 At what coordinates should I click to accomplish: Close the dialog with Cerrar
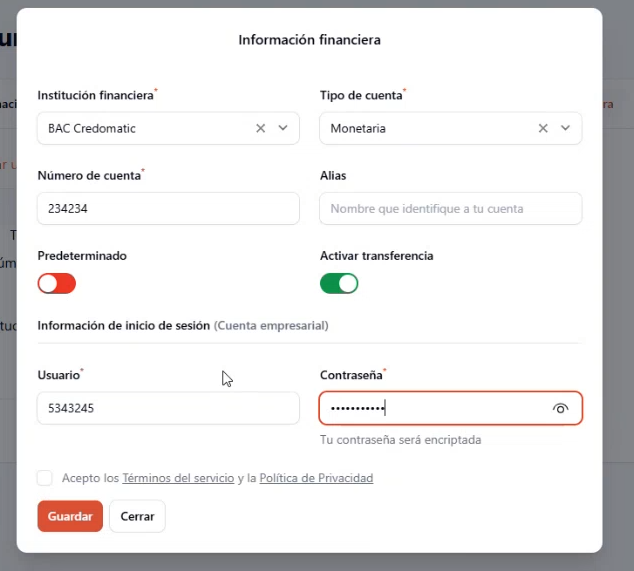point(137,516)
